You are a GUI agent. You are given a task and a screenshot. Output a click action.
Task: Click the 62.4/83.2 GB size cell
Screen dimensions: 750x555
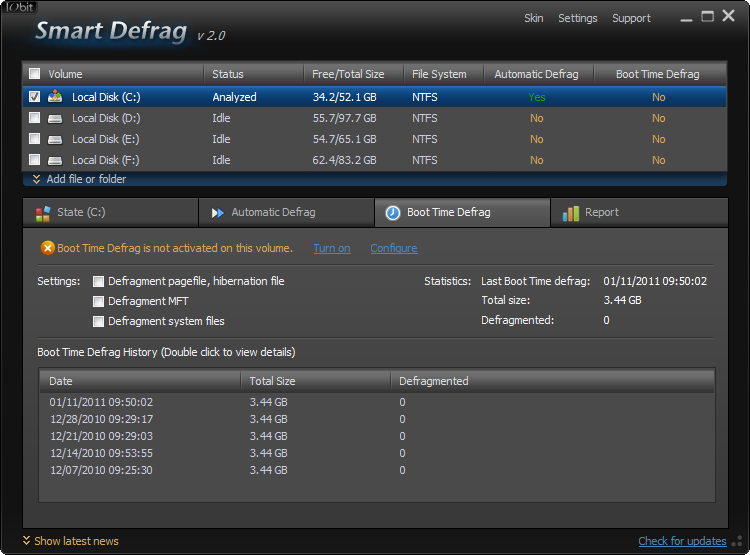344,160
